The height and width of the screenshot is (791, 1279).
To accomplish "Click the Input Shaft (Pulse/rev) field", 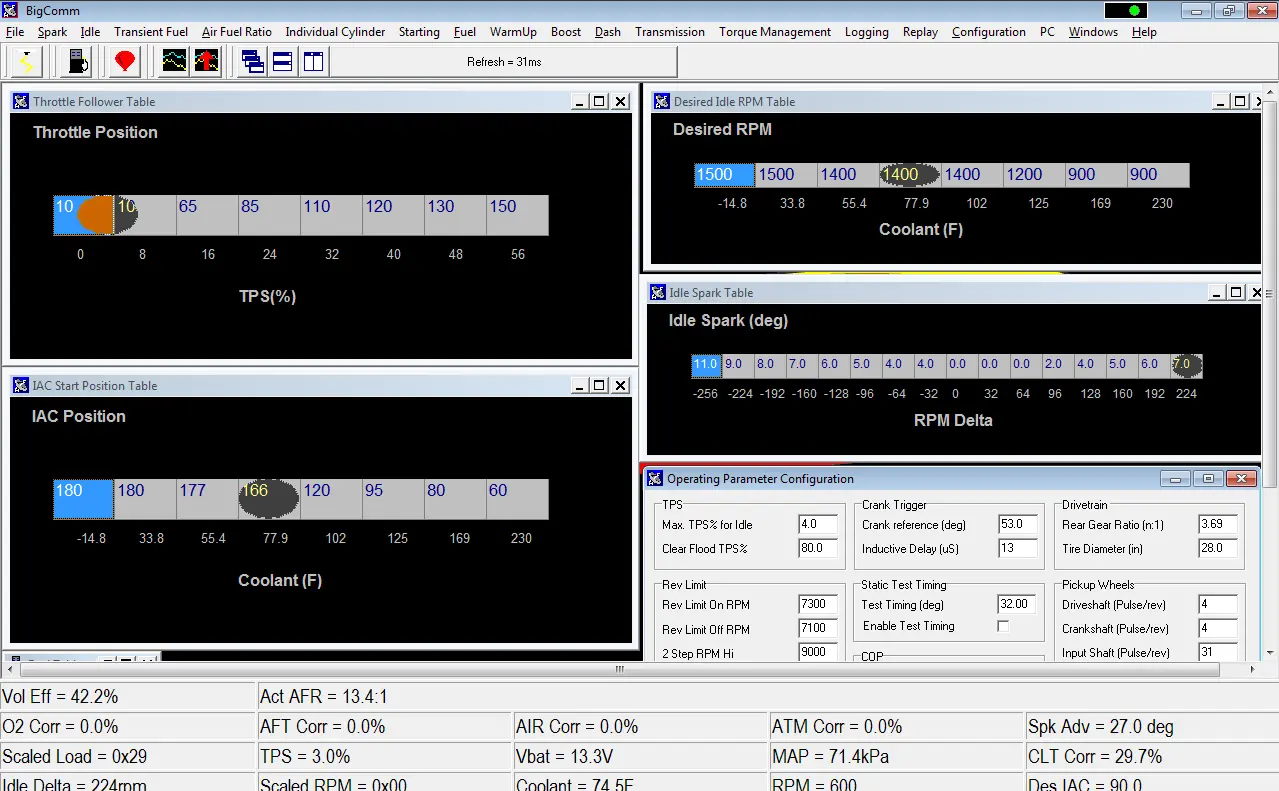I will point(1218,652).
